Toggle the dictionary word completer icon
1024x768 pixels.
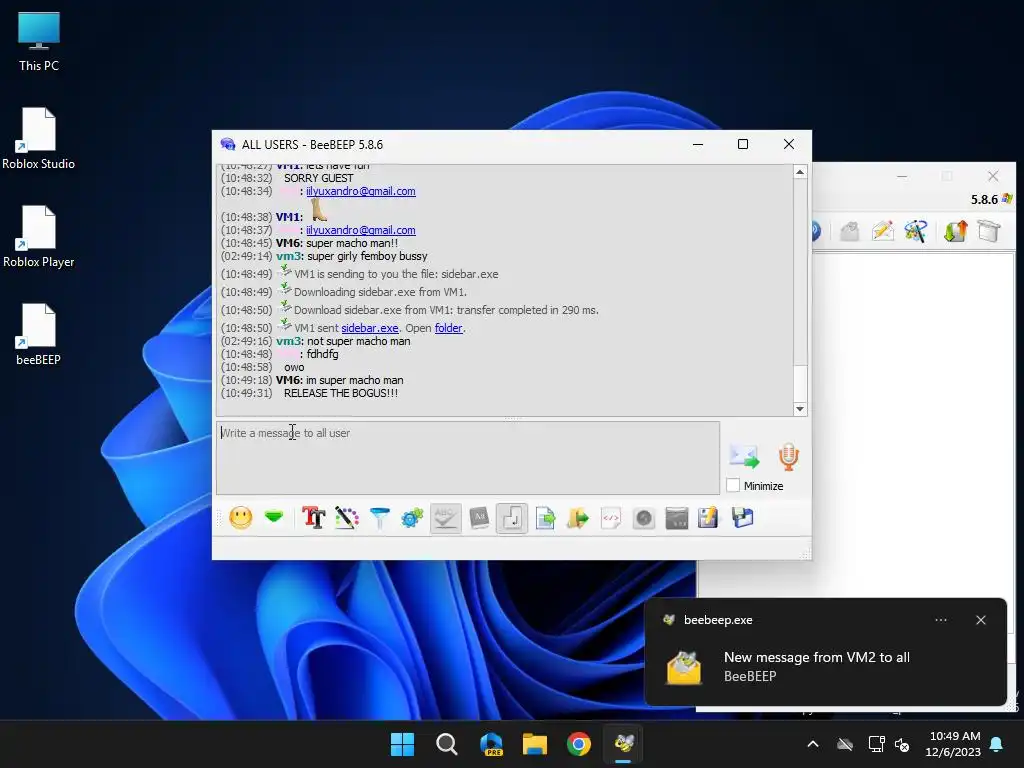point(479,518)
